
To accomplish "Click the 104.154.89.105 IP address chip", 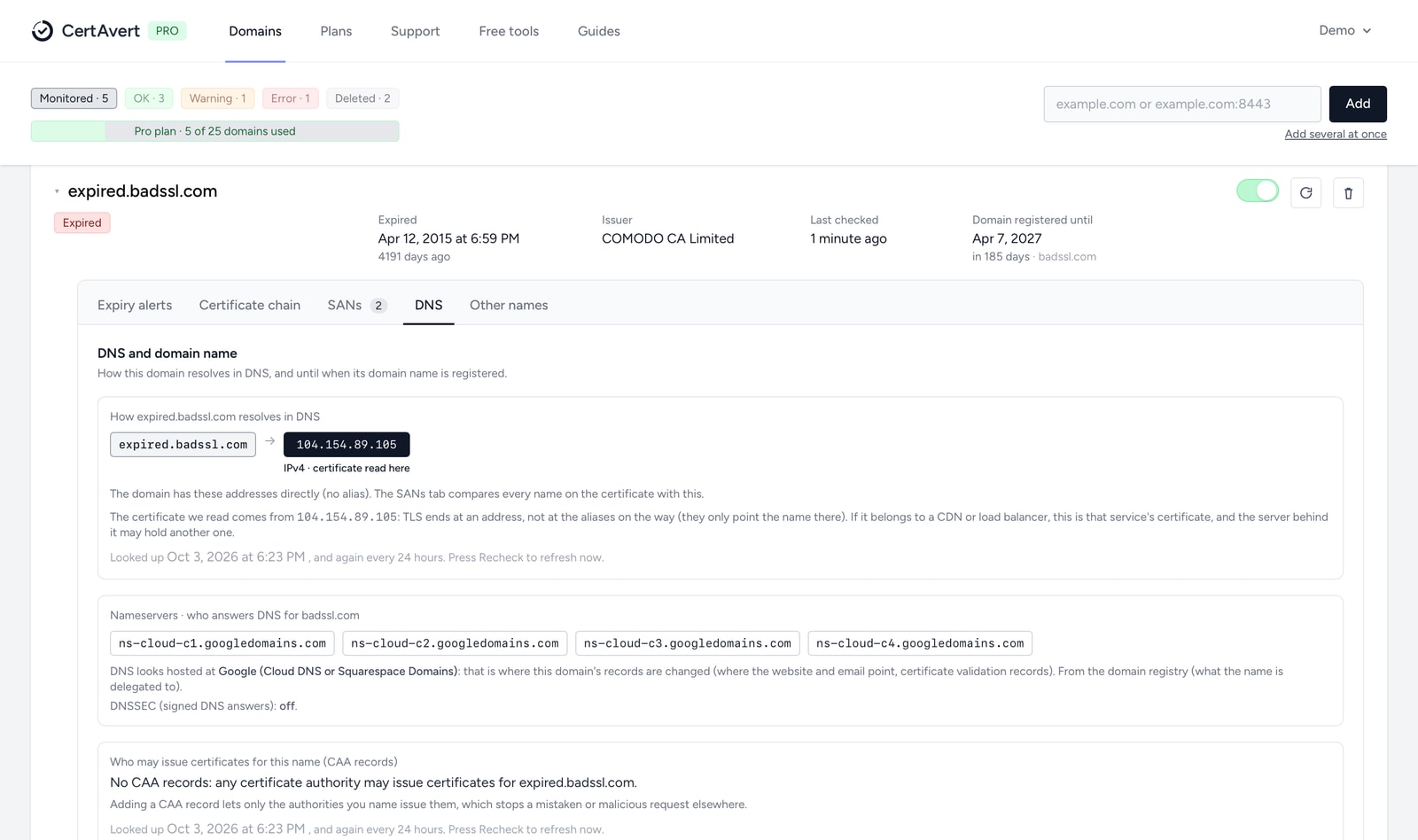I will tap(347, 445).
